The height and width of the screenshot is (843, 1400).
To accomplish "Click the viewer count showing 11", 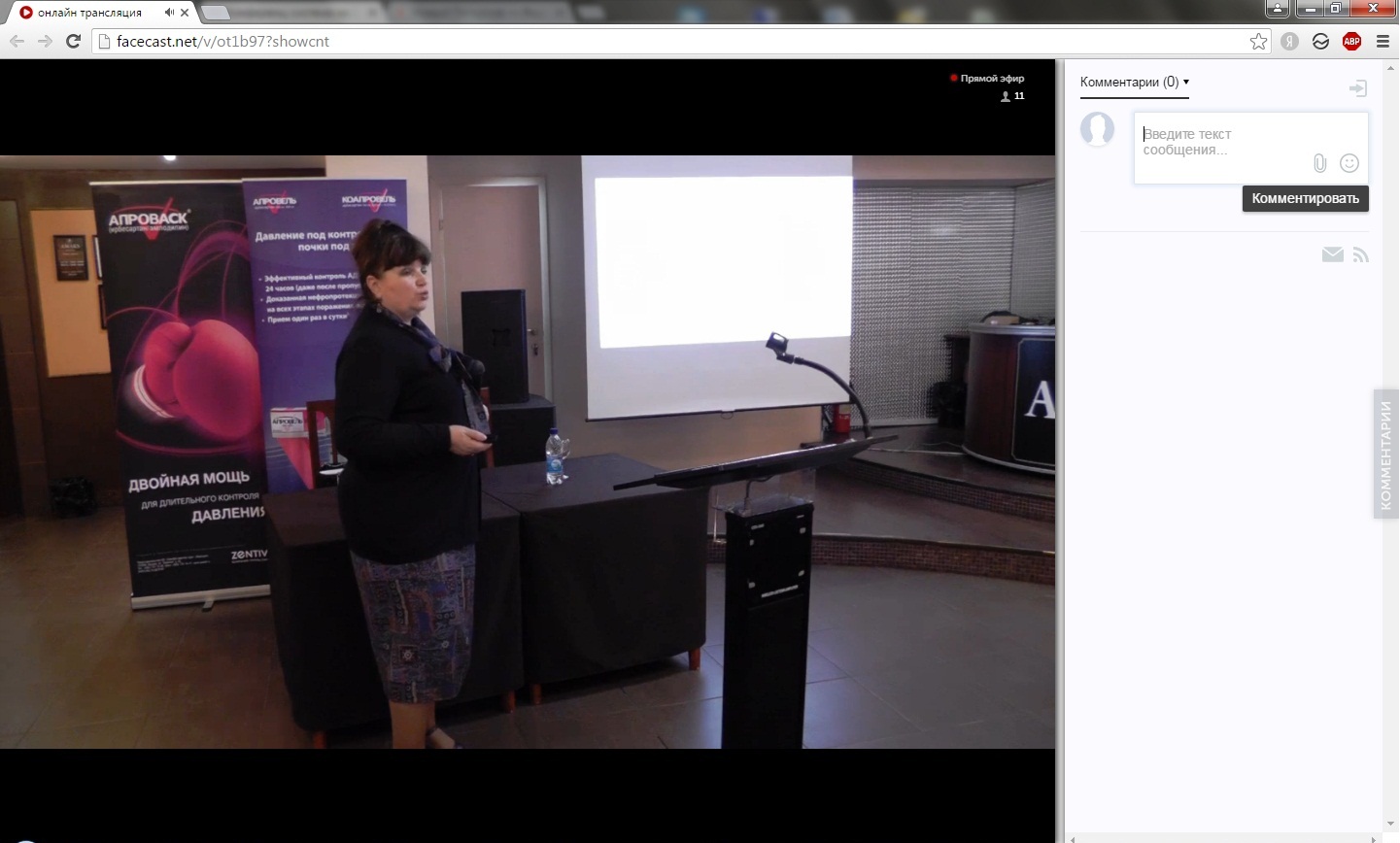I will click(x=1012, y=96).
